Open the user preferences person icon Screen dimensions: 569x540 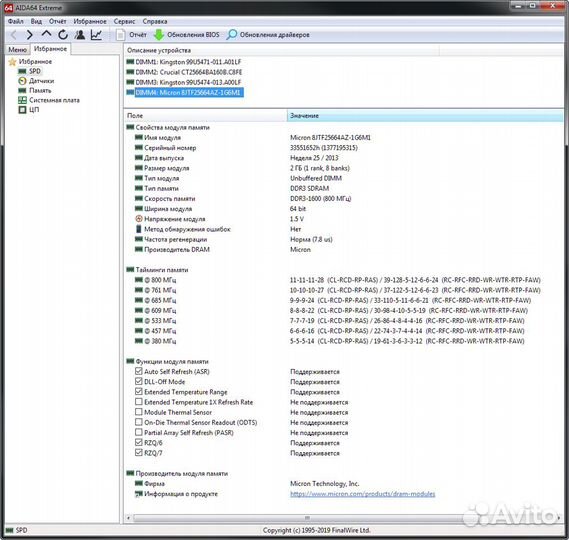pyautogui.click(x=80, y=35)
